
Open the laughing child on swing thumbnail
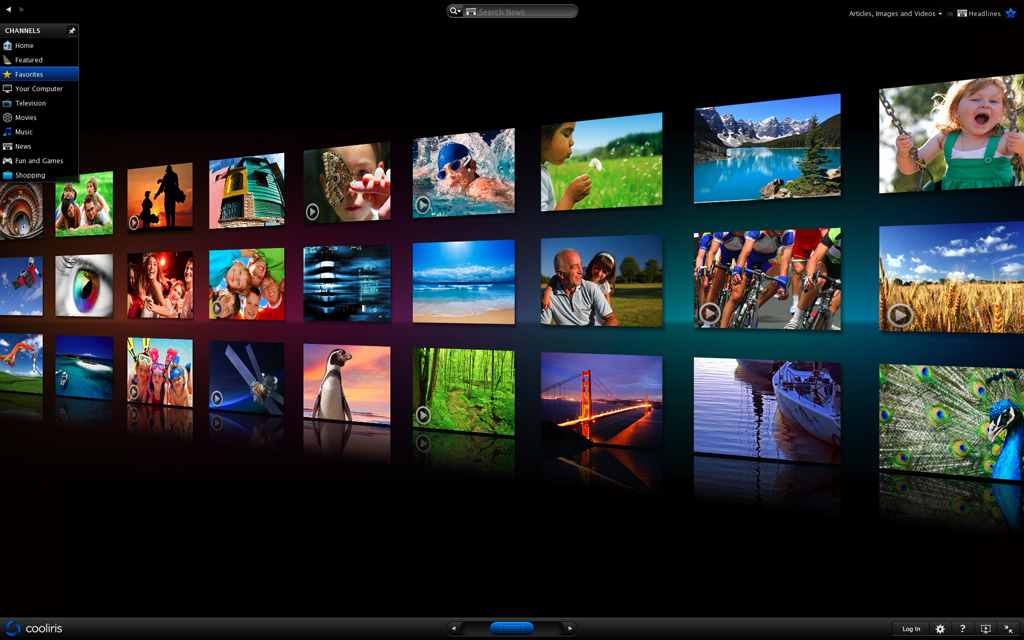click(x=952, y=133)
